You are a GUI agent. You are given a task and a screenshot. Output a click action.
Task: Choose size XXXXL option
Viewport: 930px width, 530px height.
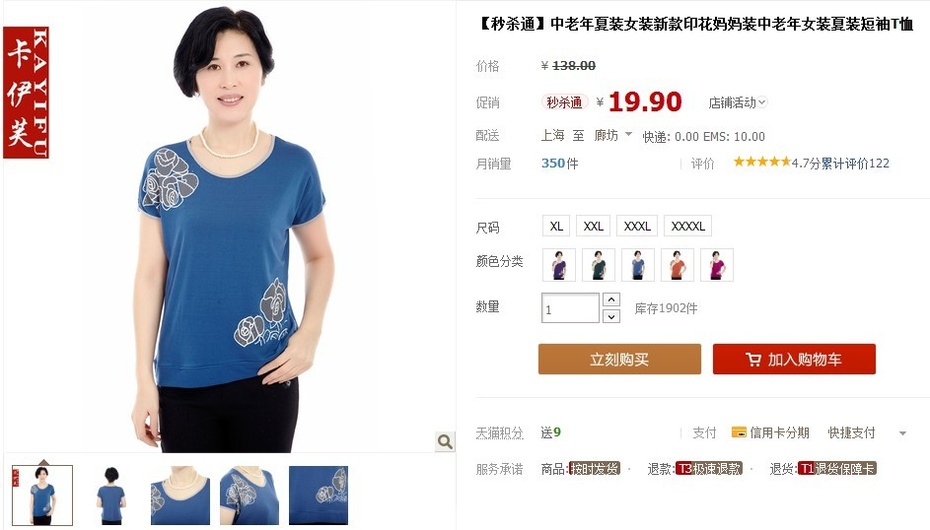click(x=688, y=226)
